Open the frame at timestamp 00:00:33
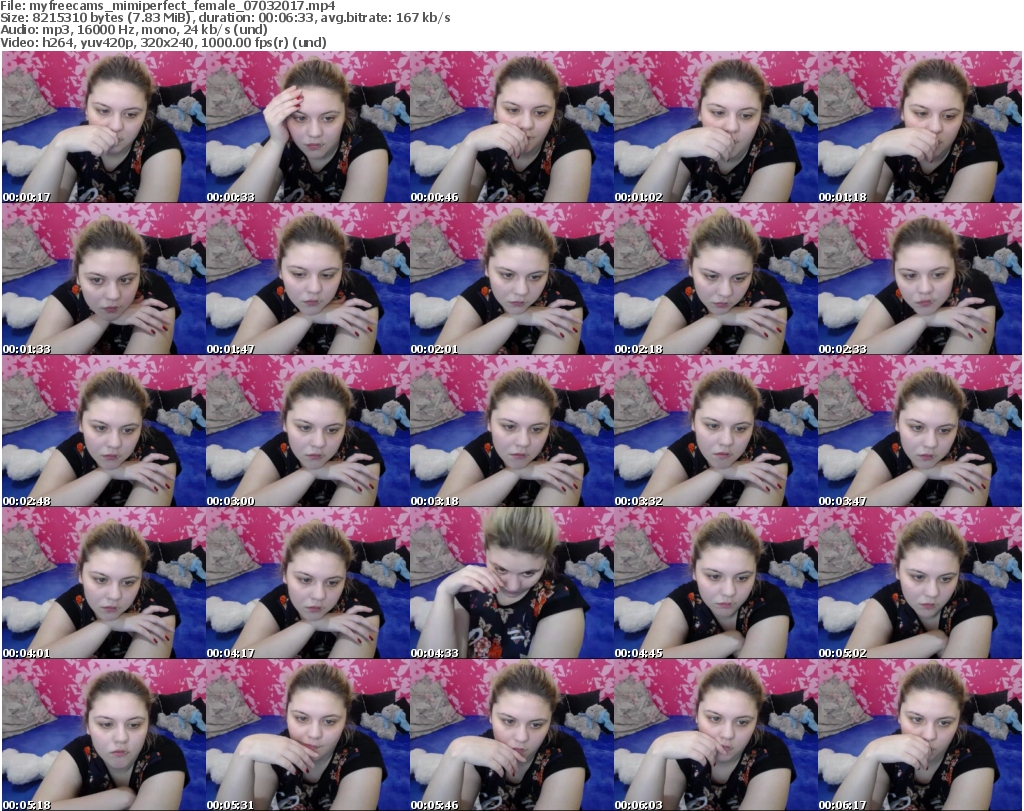 308,127
